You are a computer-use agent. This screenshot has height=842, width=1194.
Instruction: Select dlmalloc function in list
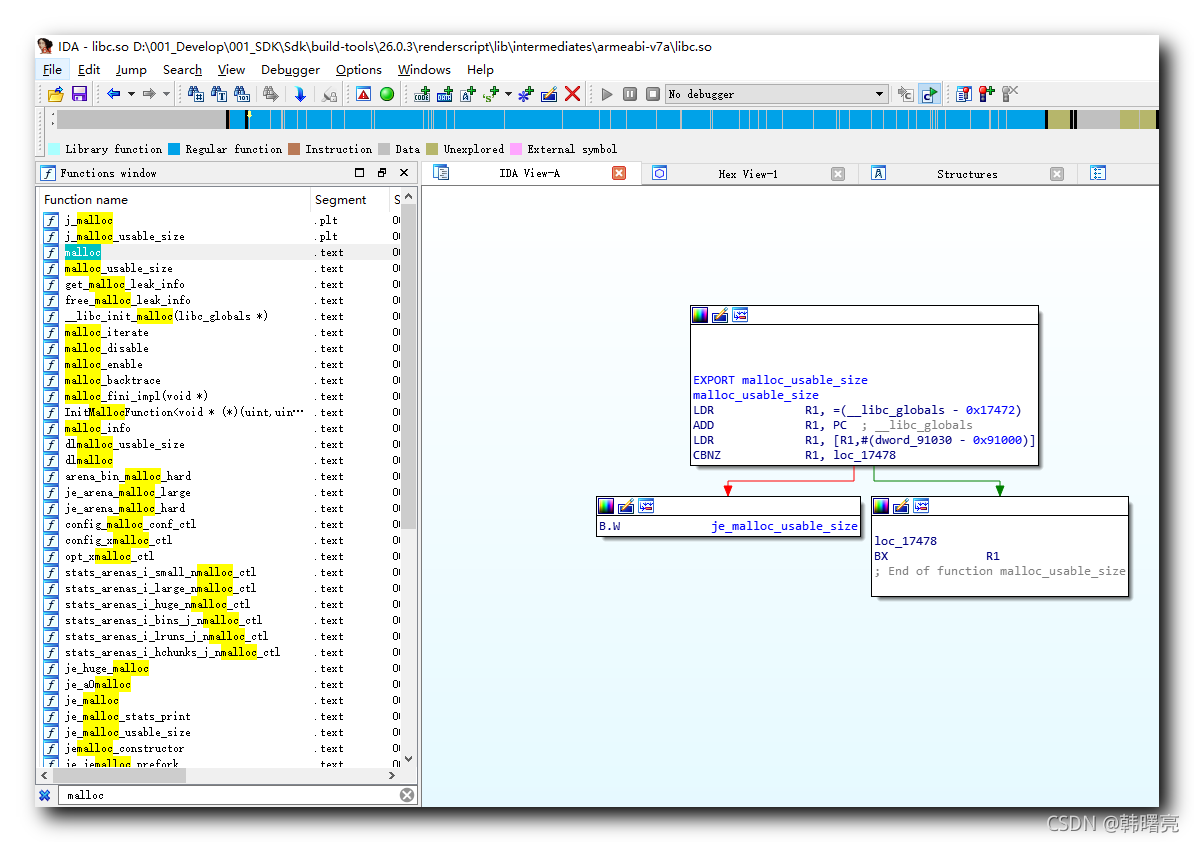point(221,460)
